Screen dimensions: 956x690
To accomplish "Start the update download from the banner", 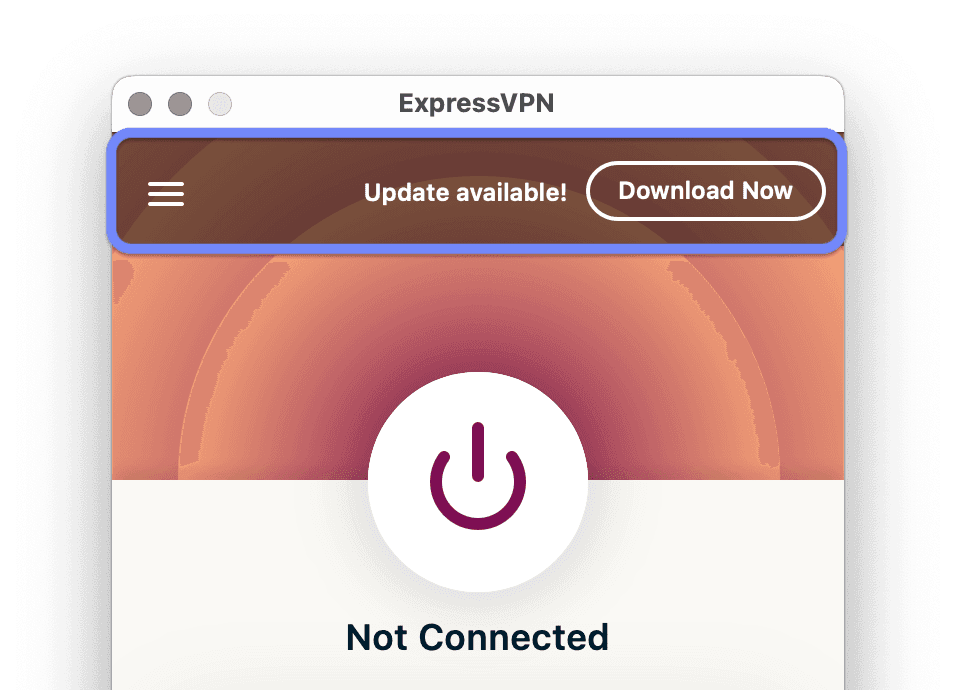I will pos(706,191).
